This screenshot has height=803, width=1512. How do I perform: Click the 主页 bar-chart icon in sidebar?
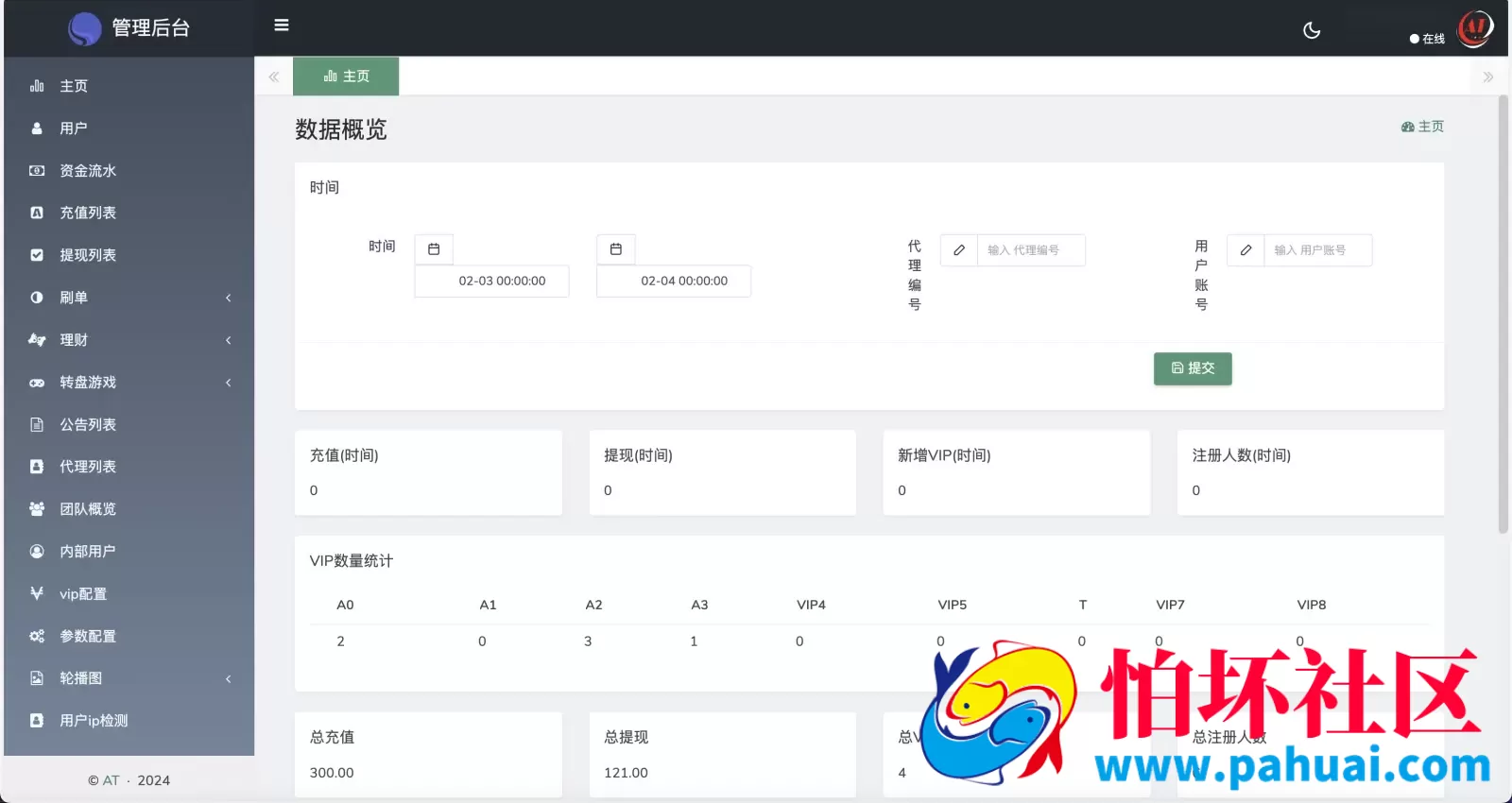click(x=37, y=86)
